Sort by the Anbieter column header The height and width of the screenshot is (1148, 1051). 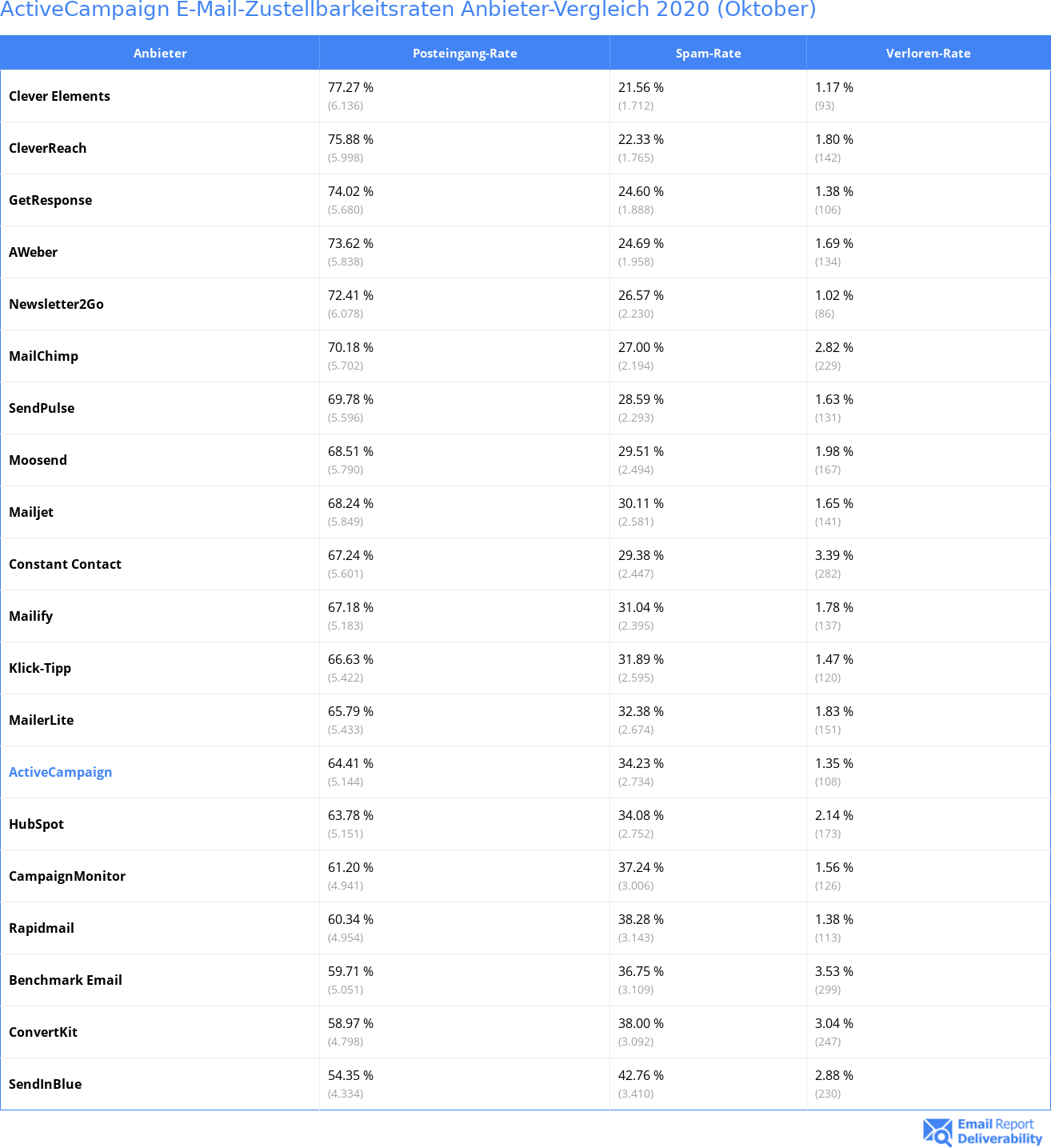tap(160, 54)
